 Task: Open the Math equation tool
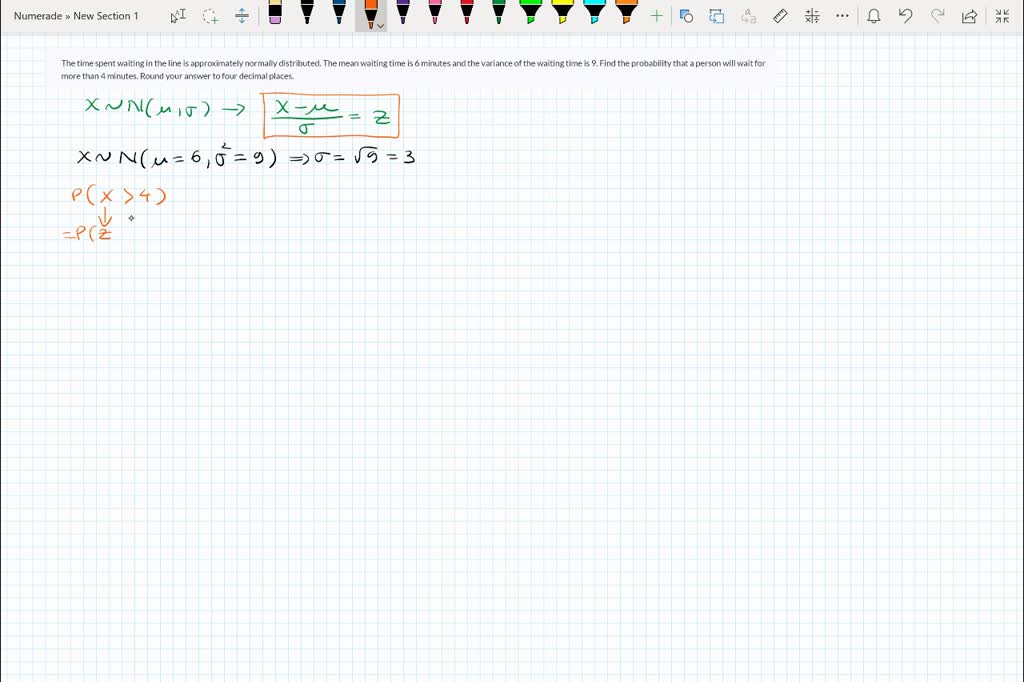(x=812, y=16)
